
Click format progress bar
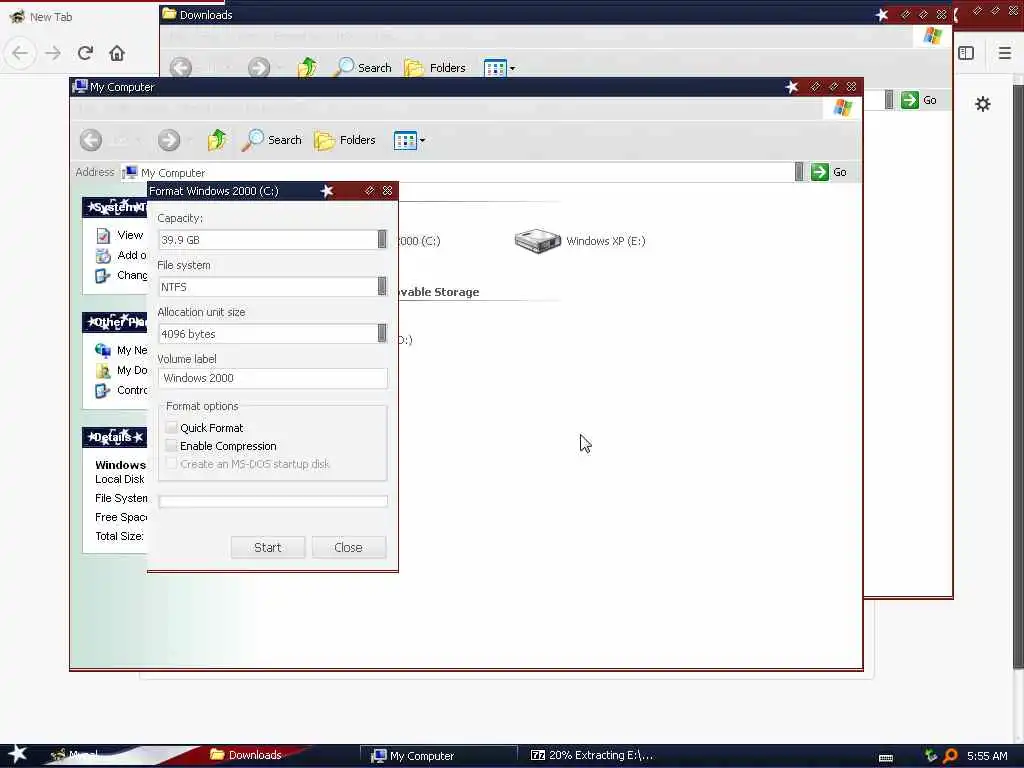coord(272,501)
